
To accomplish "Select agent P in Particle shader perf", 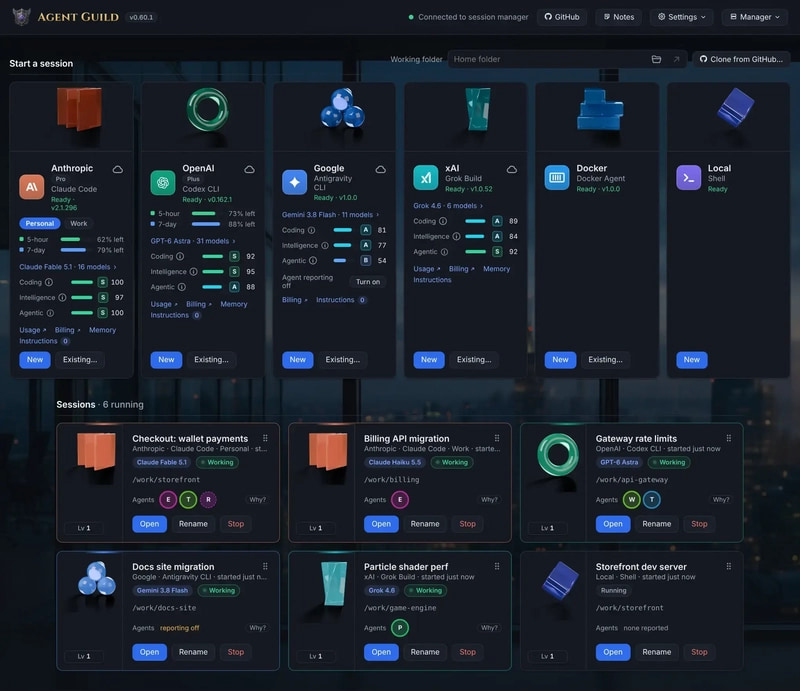I will point(400,628).
